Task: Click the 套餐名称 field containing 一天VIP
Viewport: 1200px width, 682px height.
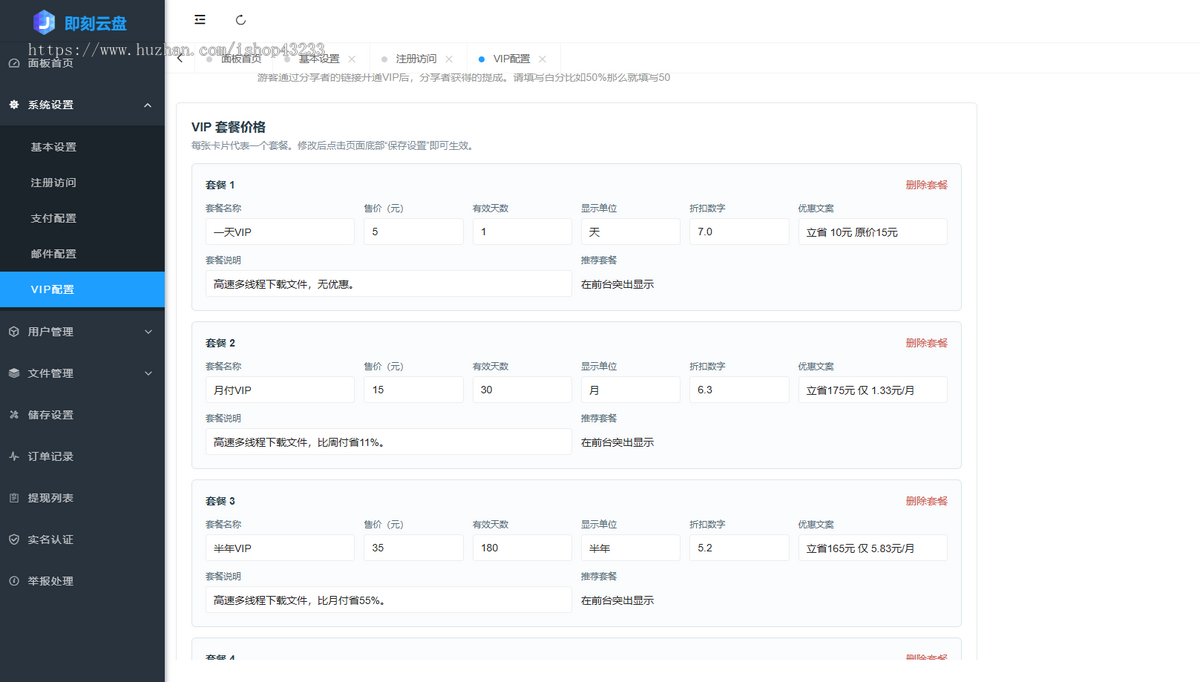Action: coord(280,232)
